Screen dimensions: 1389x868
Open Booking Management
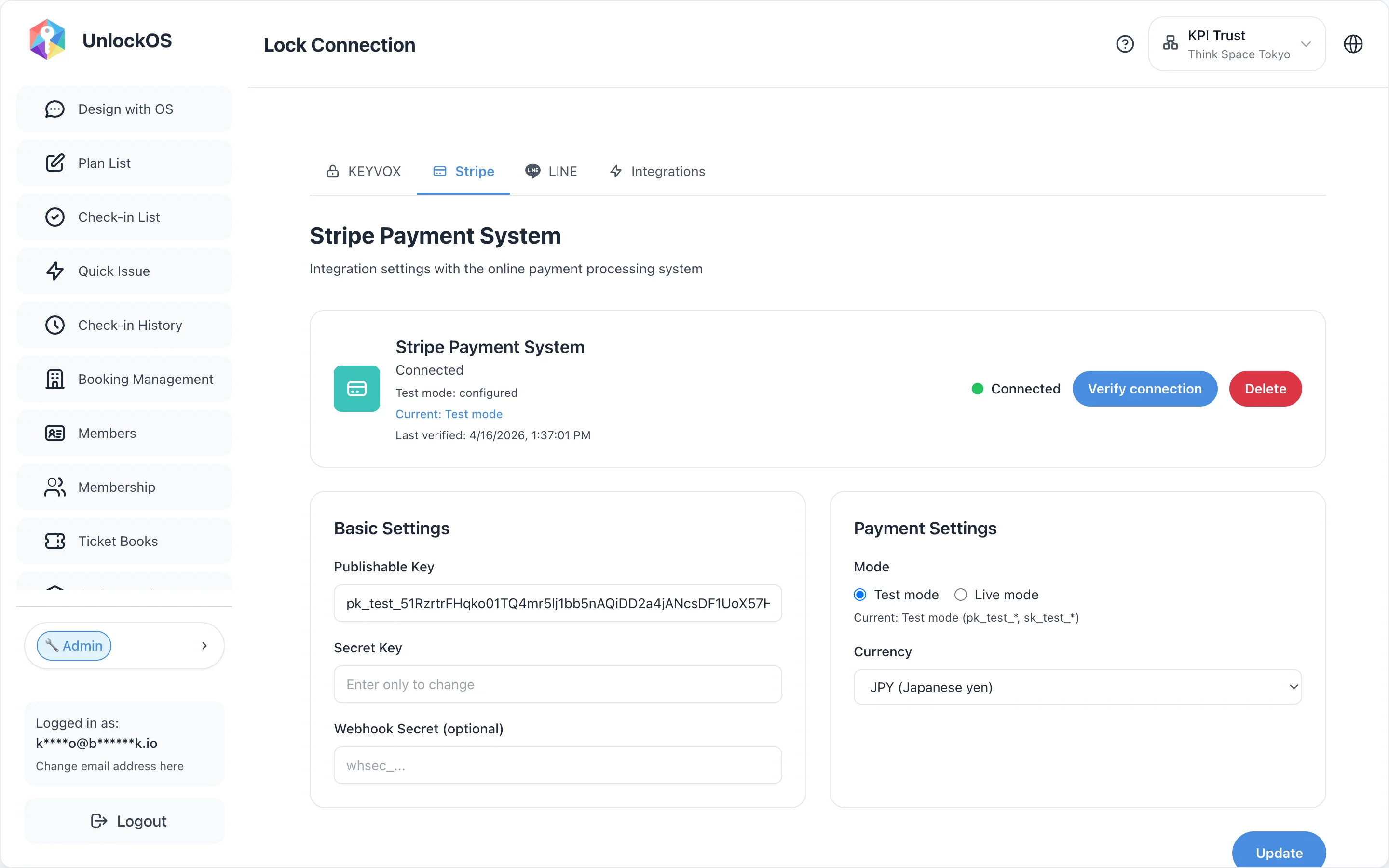(124, 379)
